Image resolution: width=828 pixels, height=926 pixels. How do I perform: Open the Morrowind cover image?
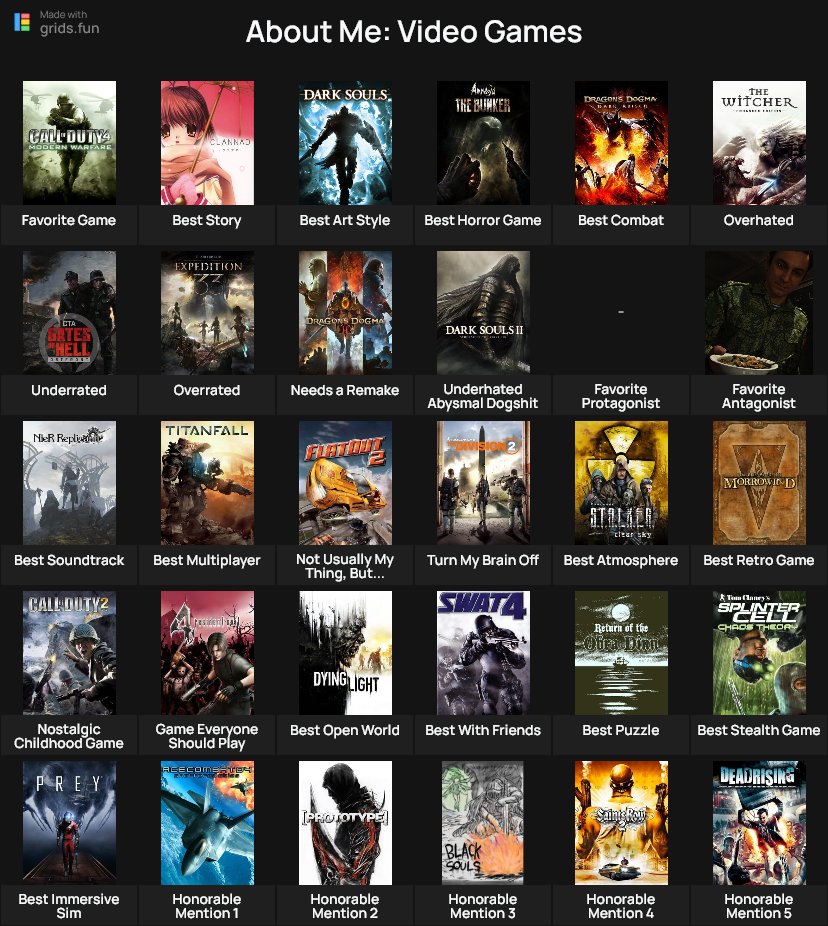pos(759,483)
